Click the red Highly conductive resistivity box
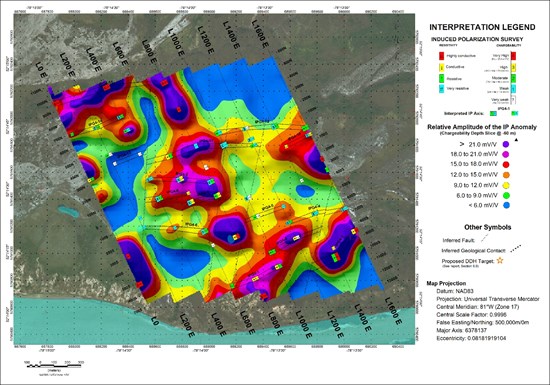The width and height of the screenshot is (550, 385). click(442, 56)
